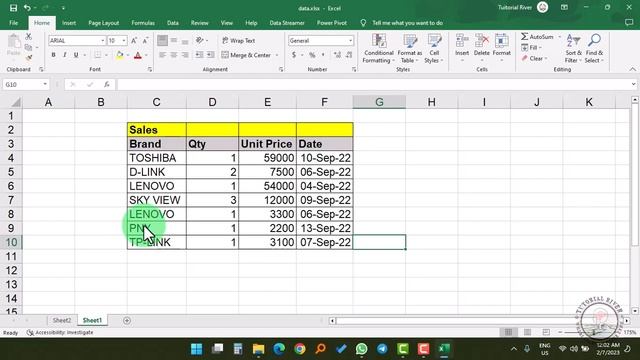This screenshot has width=640, height=360.
Task: Set top vertical alignment
Action: pos(162,40)
